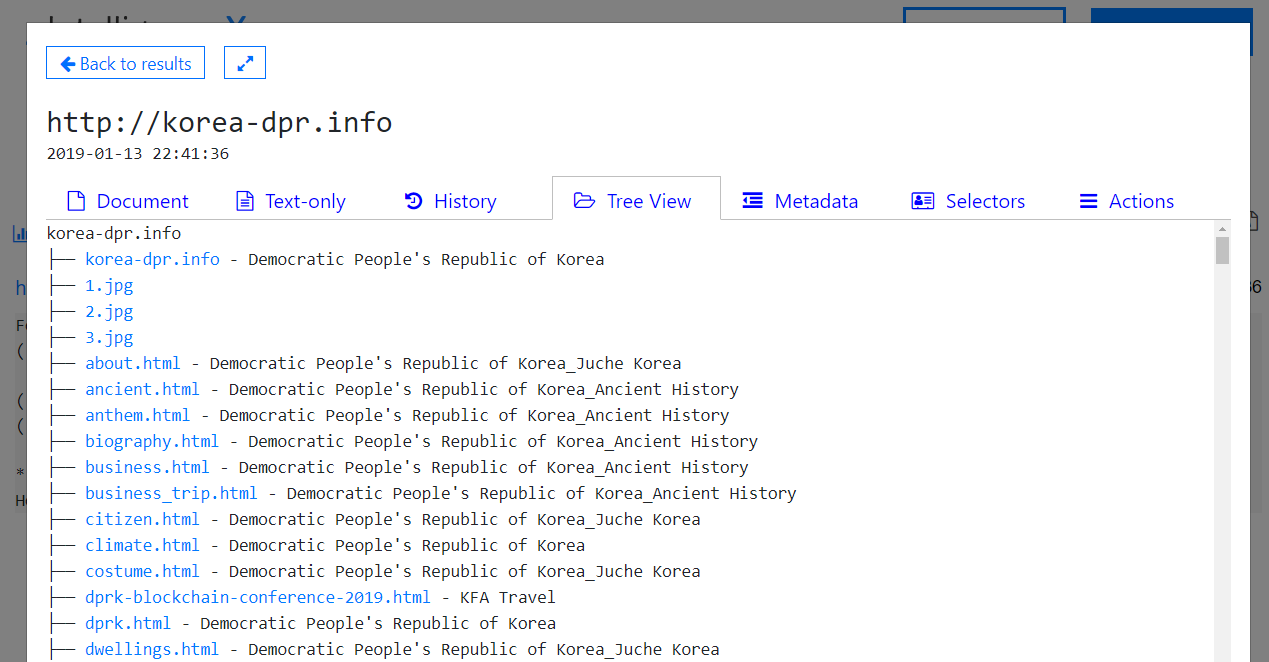Open the 1.jpg file link

tap(109, 285)
